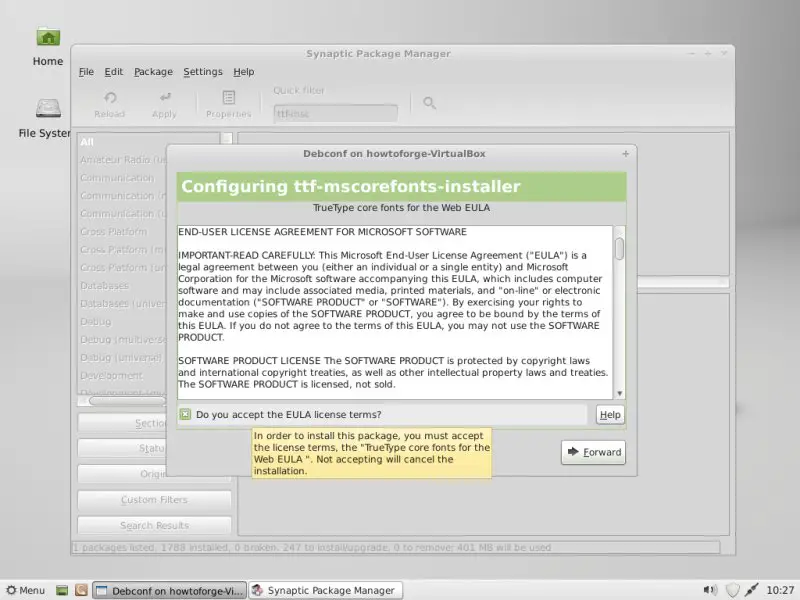Click the Status button in Synaptic sidebar

tap(122, 448)
